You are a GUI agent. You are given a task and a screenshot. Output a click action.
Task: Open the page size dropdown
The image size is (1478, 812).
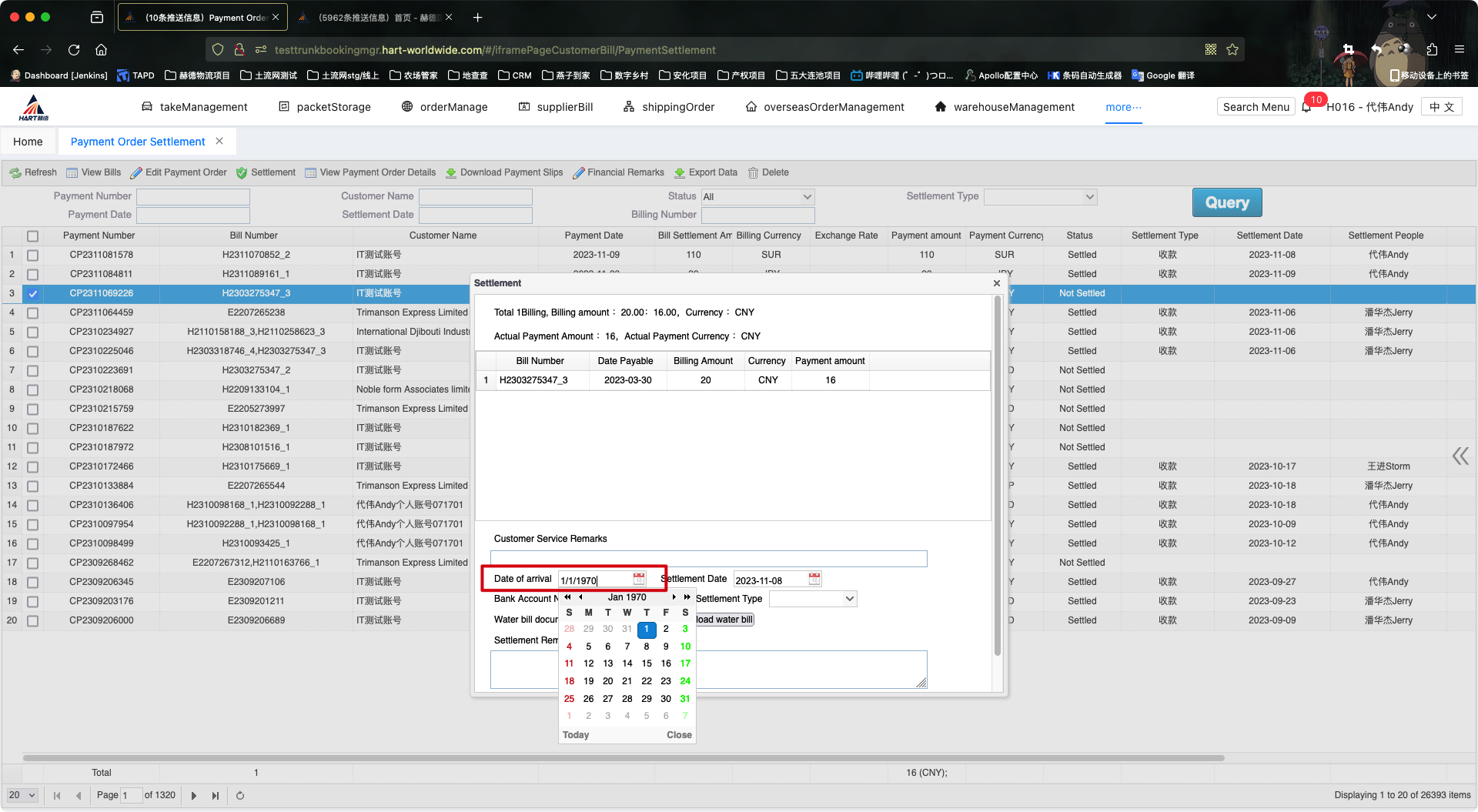pos(22,796)
